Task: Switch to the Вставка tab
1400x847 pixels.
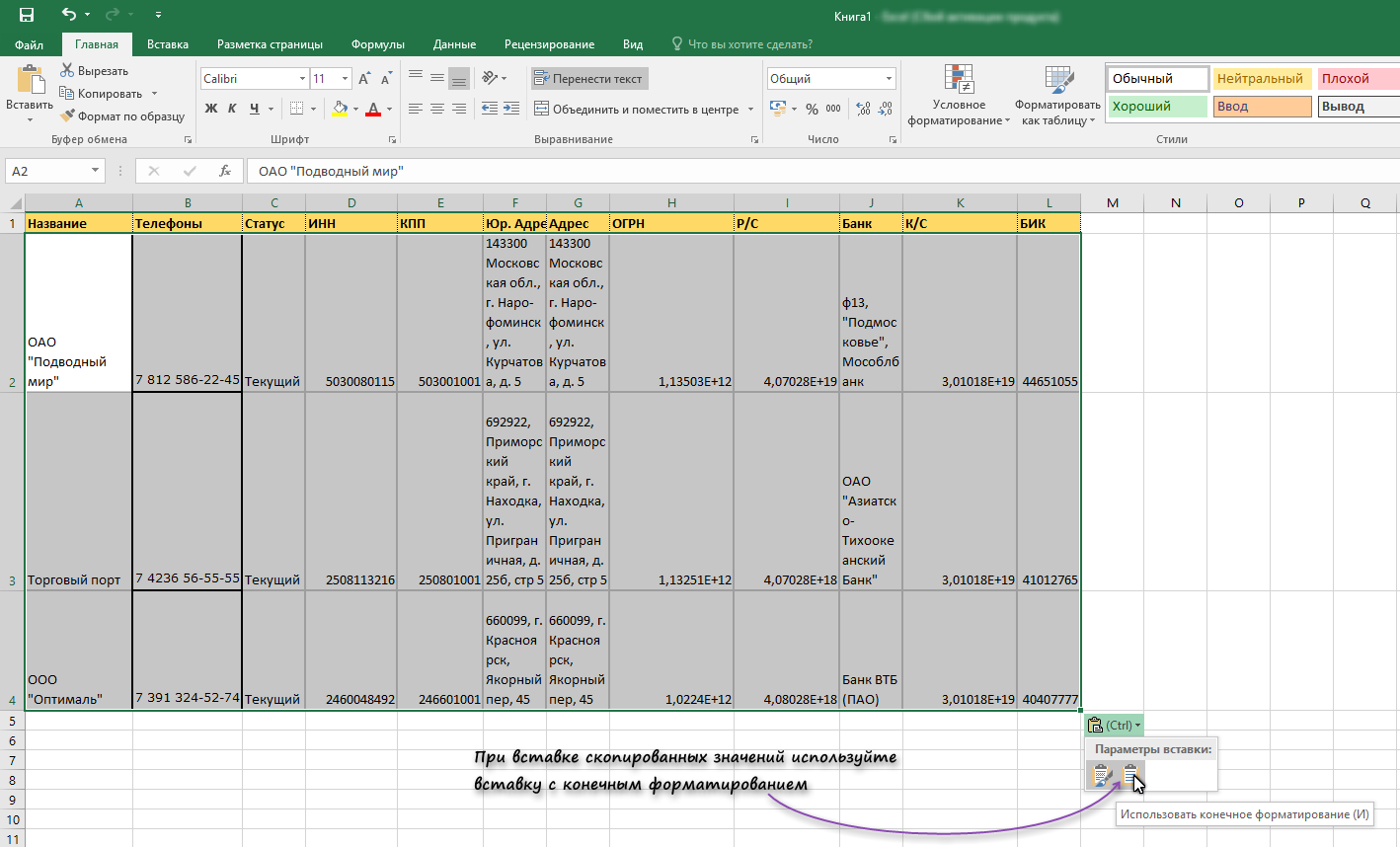Action: click(x=168, y=44)
